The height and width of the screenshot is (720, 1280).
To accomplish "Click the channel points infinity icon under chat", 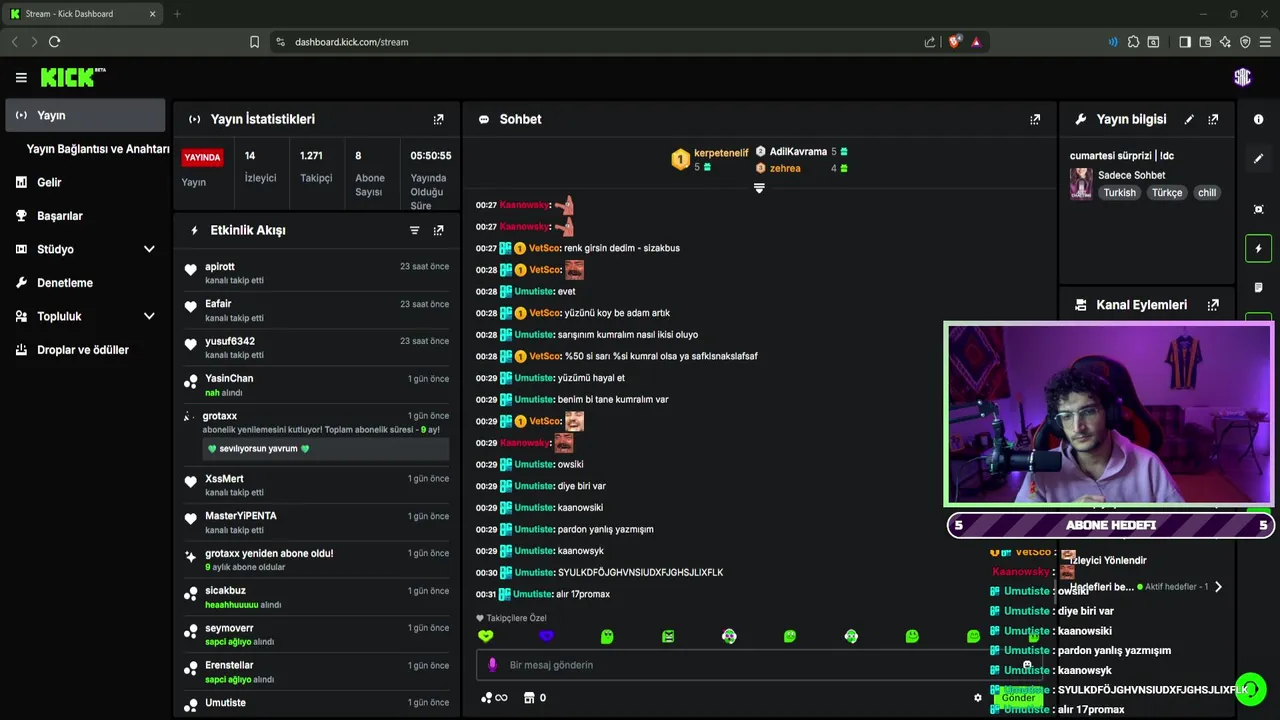I will (494, 698).
